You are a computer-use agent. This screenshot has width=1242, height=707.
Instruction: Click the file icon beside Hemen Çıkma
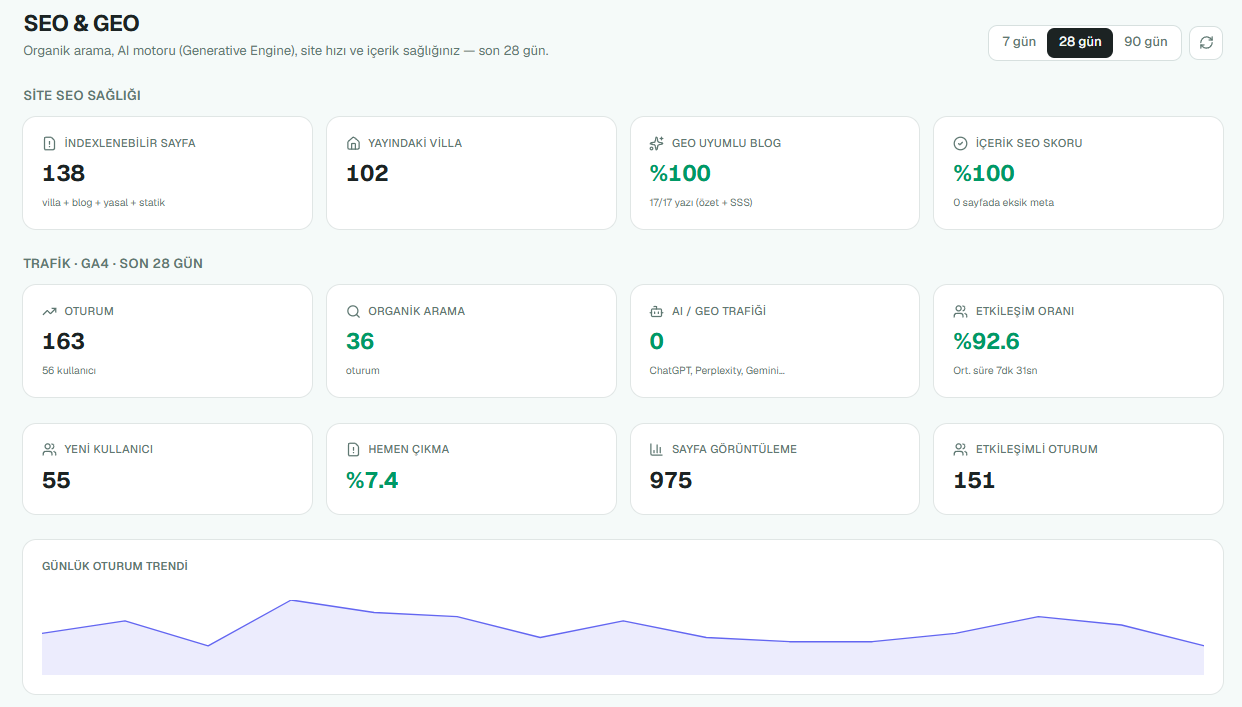pyautogui.click(x=353, y=449)
